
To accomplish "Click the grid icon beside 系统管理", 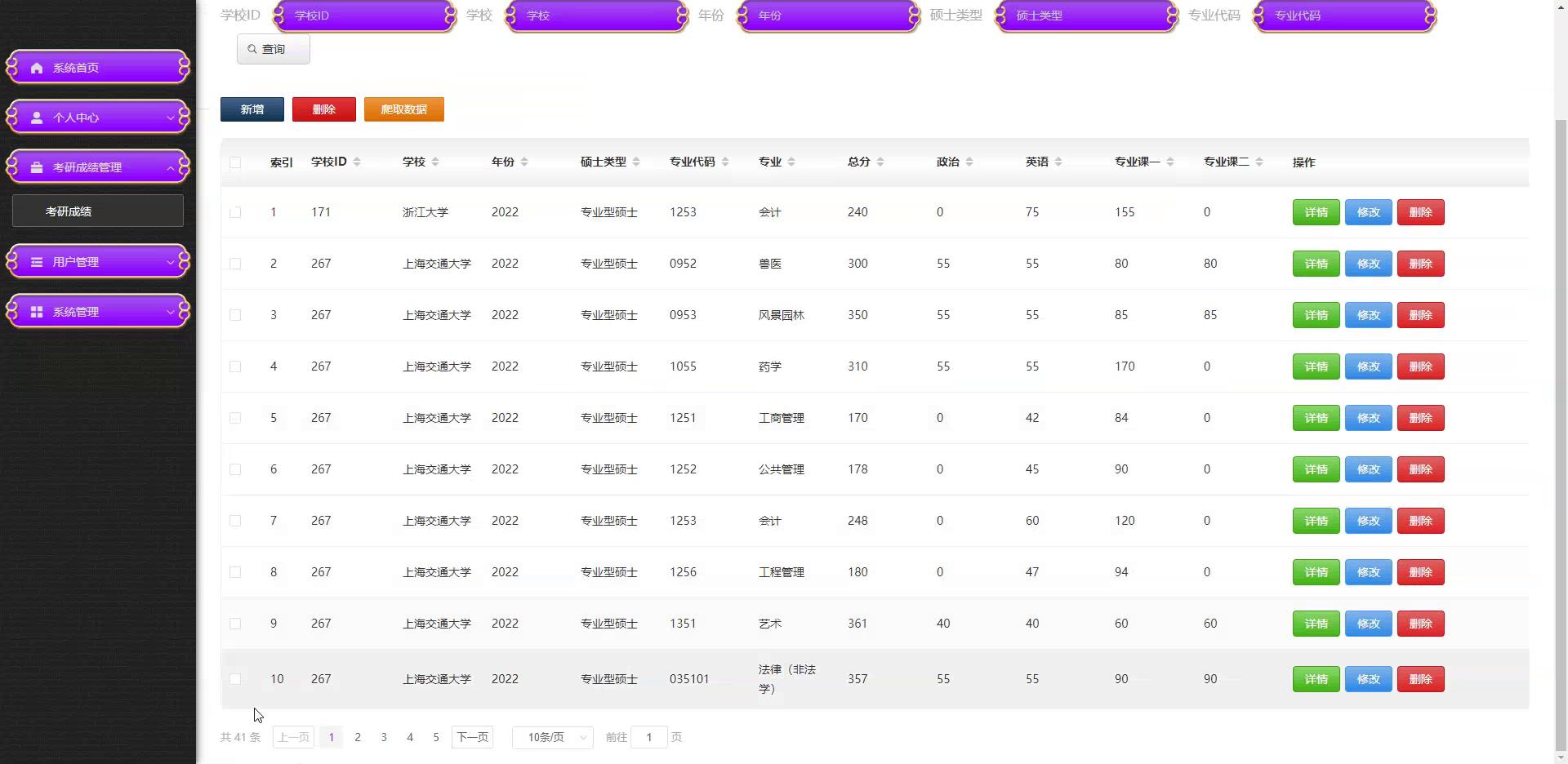I will [37, 312].
